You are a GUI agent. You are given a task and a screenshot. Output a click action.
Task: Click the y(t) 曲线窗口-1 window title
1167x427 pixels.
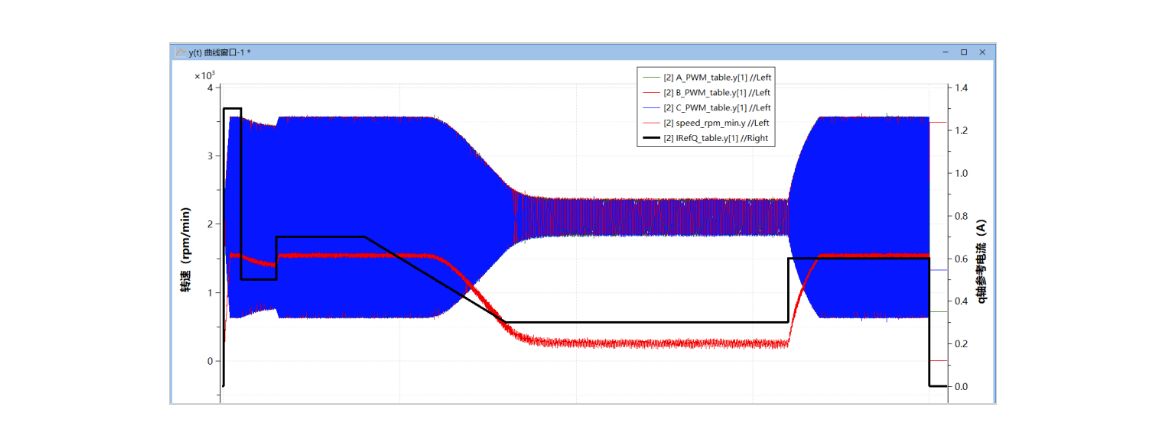222,52
